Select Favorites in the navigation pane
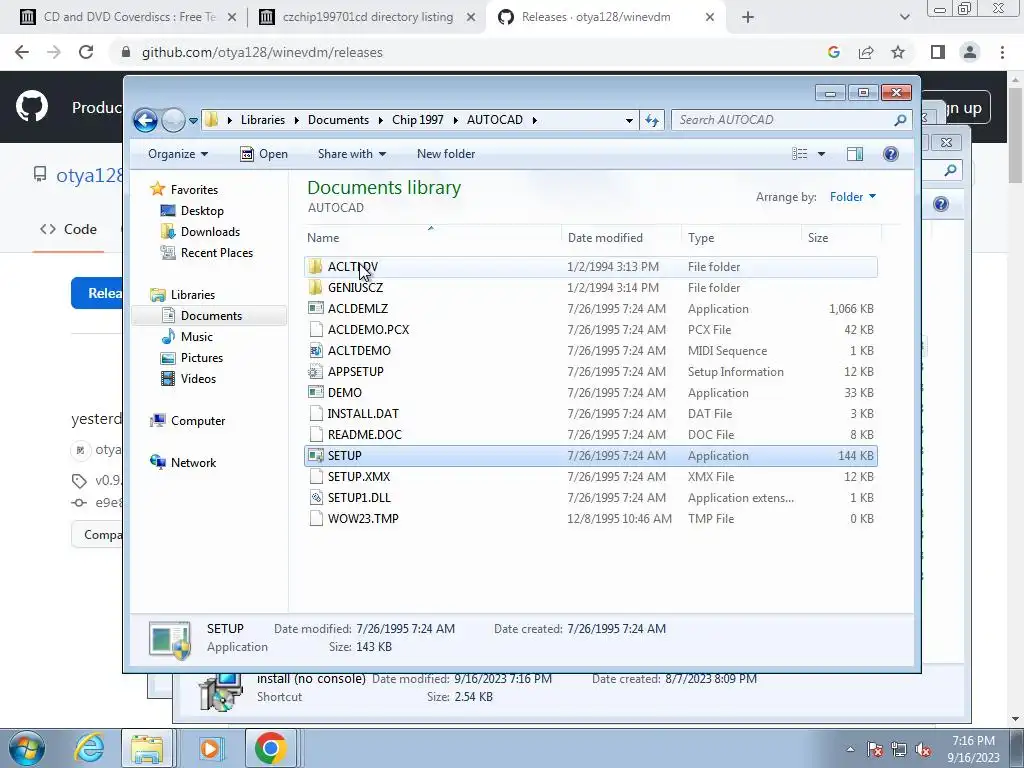 click(194, 189)
